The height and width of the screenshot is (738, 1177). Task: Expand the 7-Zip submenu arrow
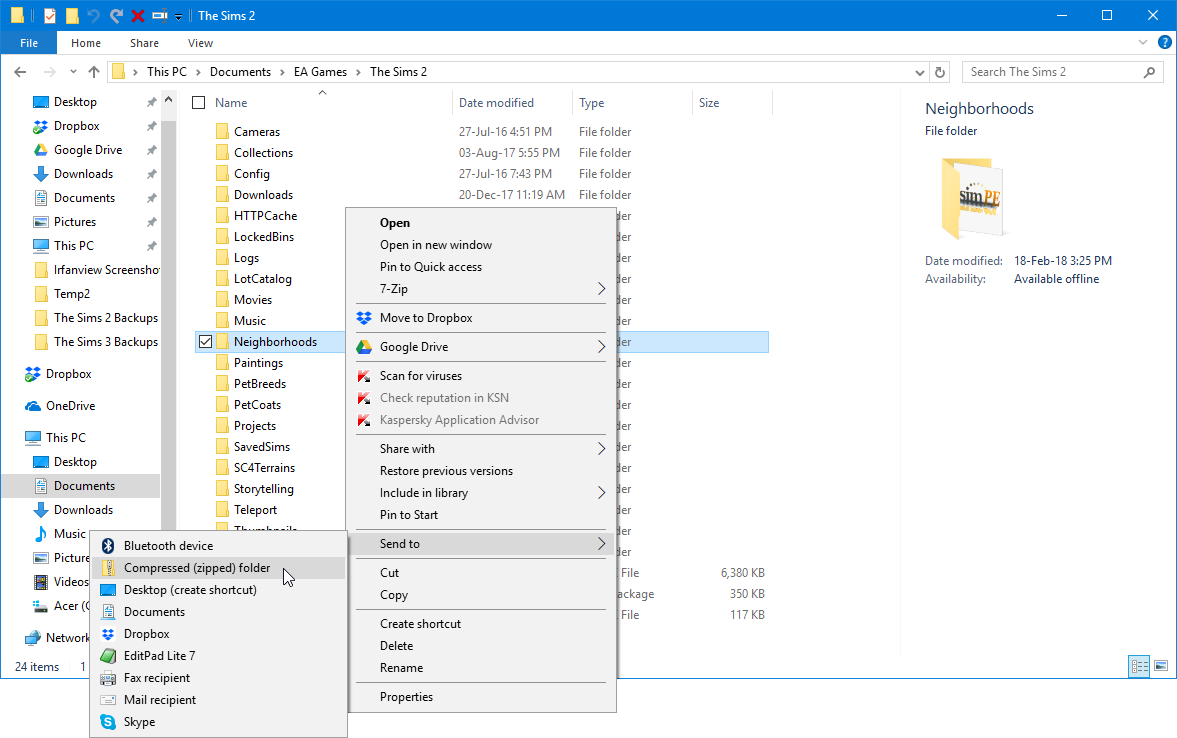tap(601, 289)
